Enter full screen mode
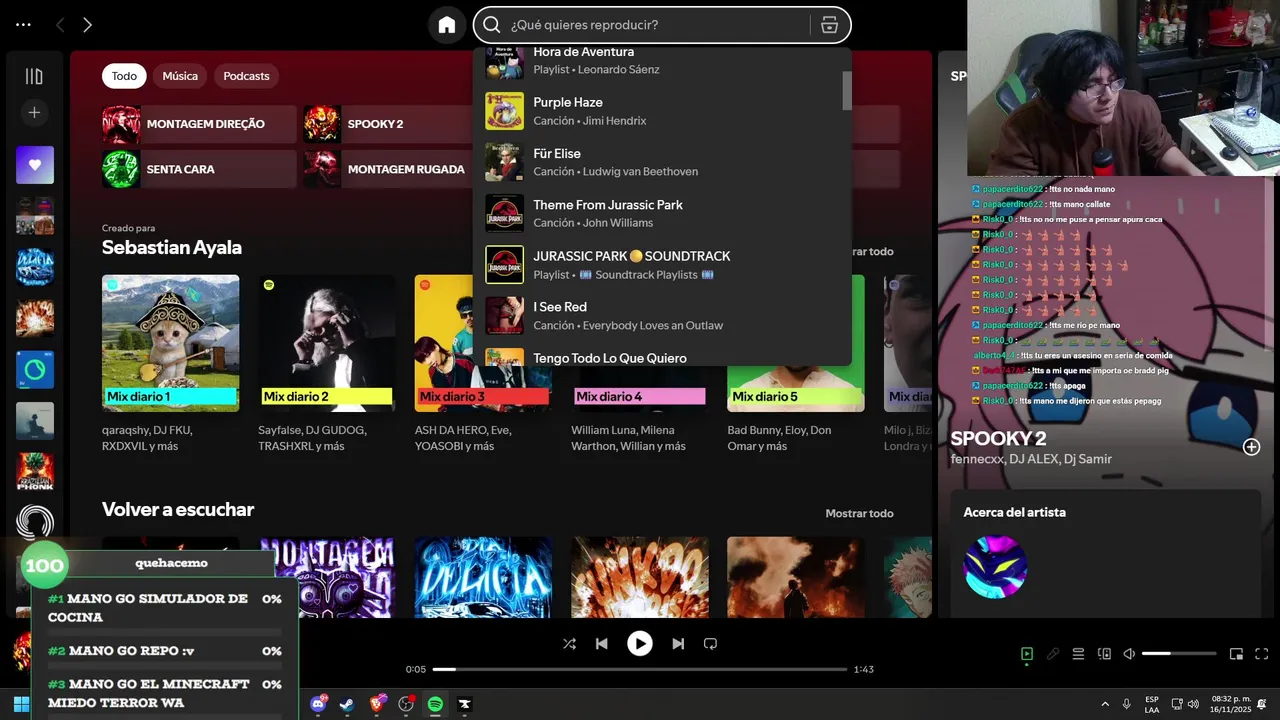Screen dimensions: 1280x720 tap(1262, 654)
